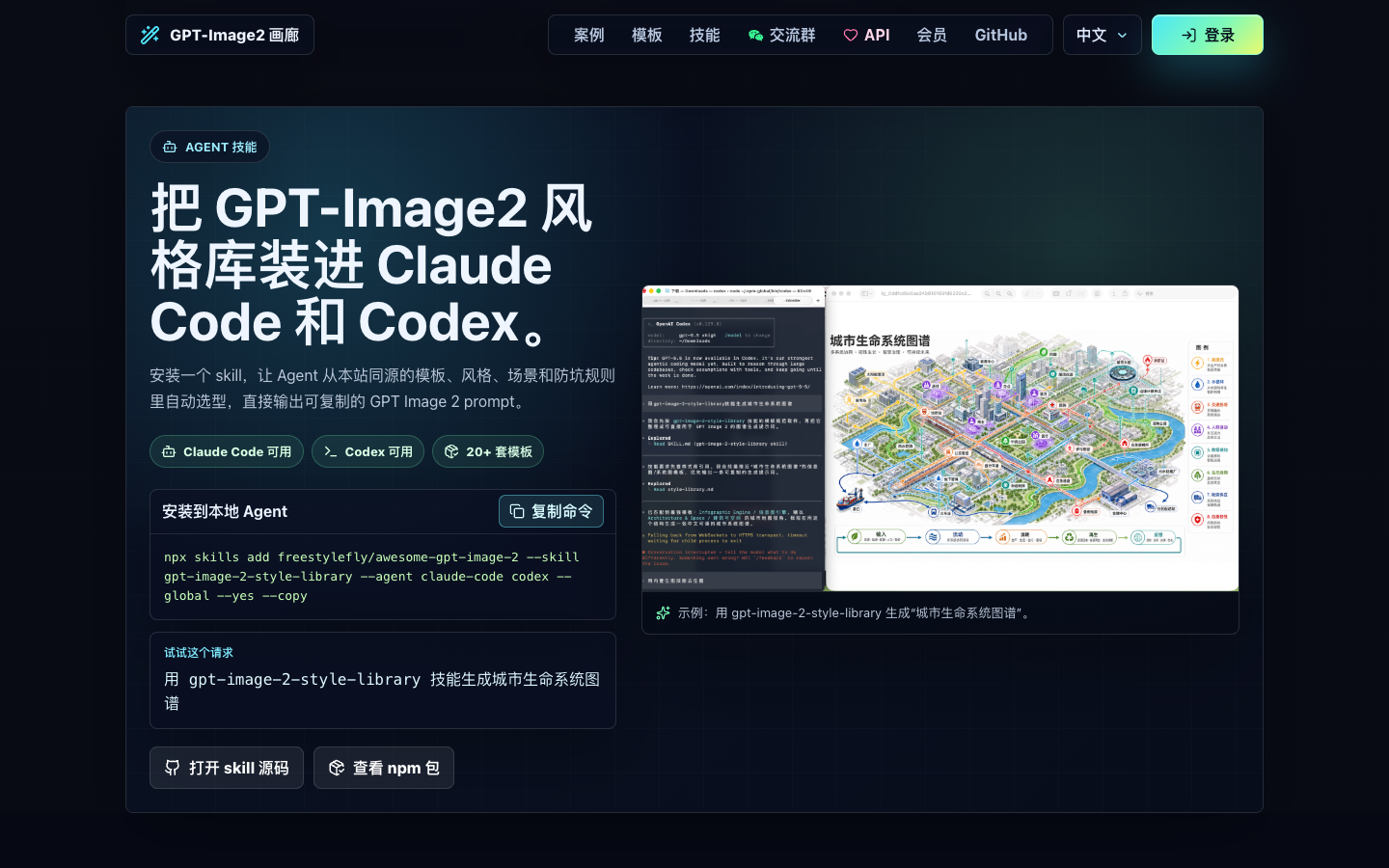Viewport: 1389px width, 868px height.
Task: Click the login arrow icon
Action: point(1189,35)
